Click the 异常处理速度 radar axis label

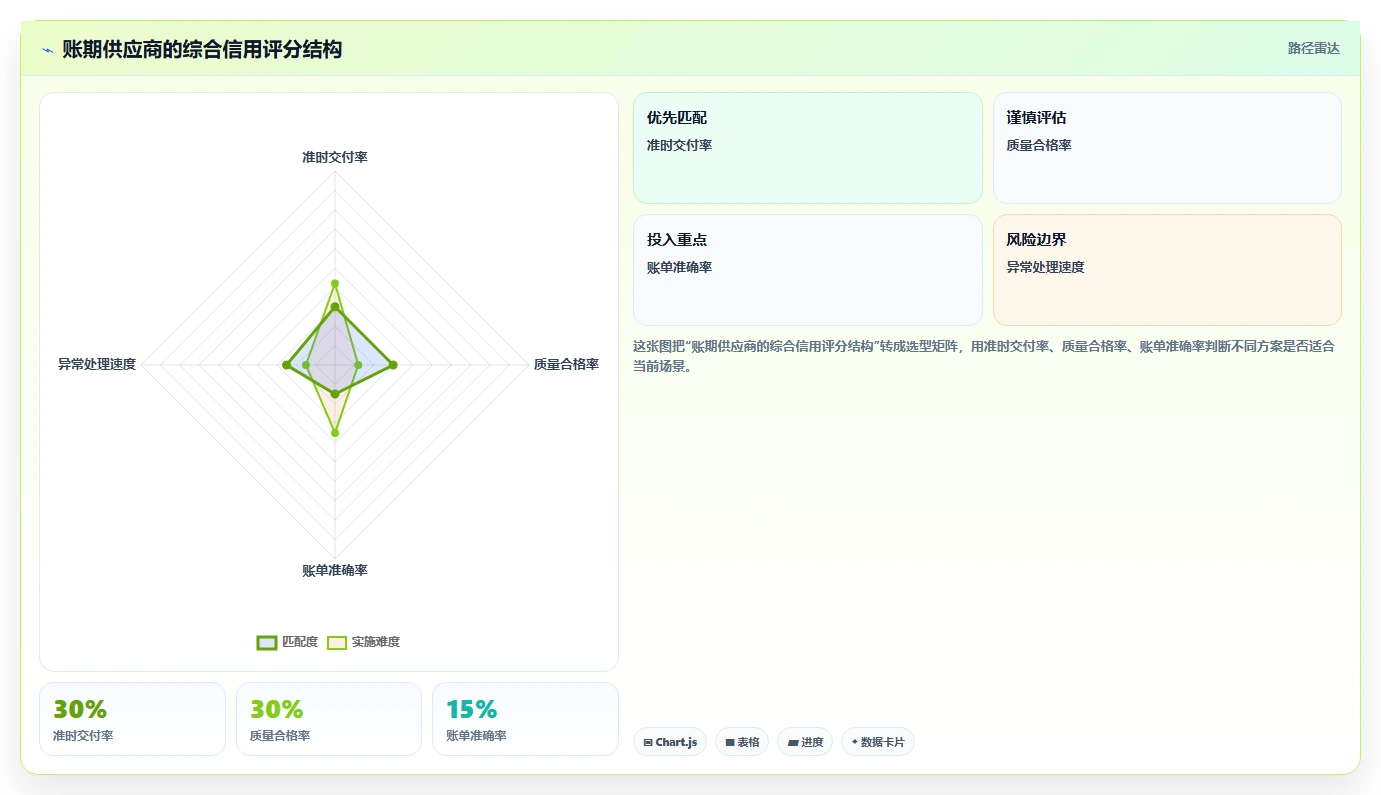97,364
